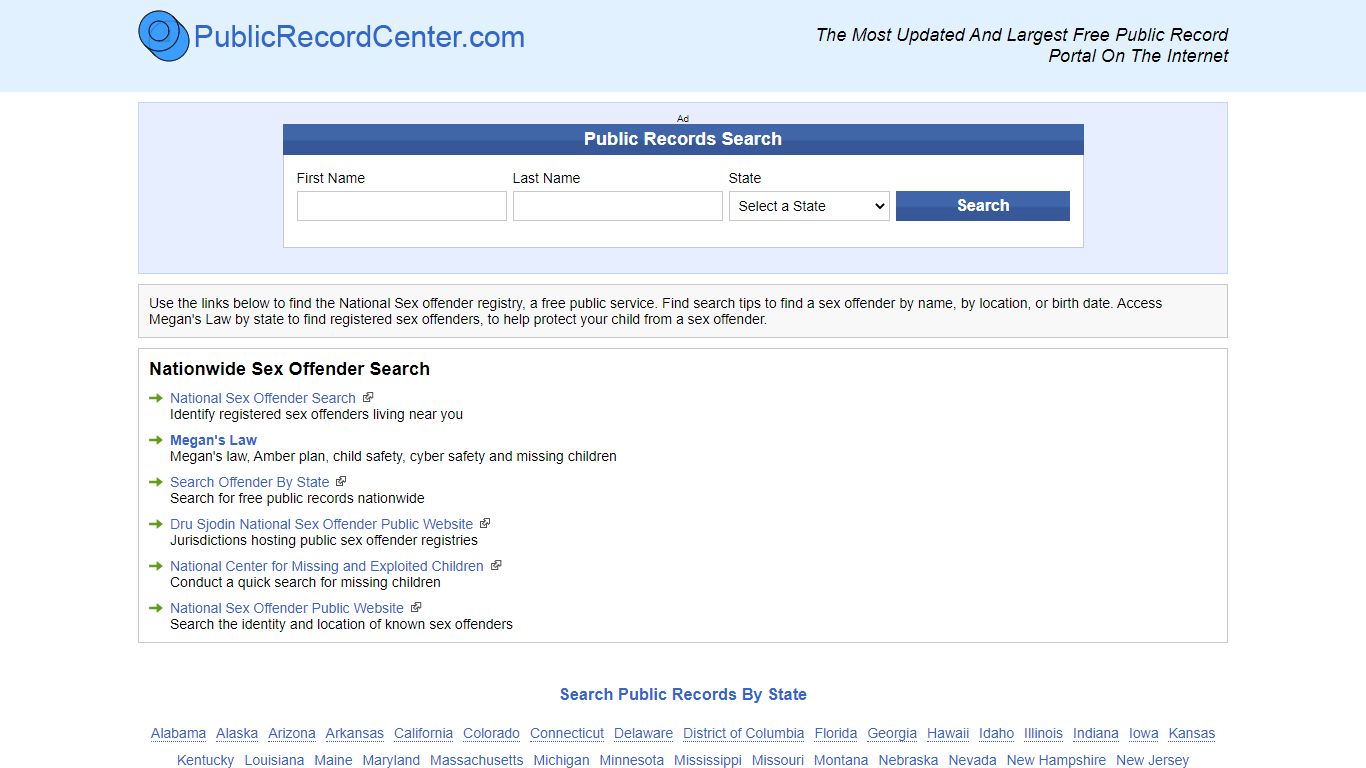1366x768 pixels.
Task: Focus the Last Name input field
Action: 618,206
